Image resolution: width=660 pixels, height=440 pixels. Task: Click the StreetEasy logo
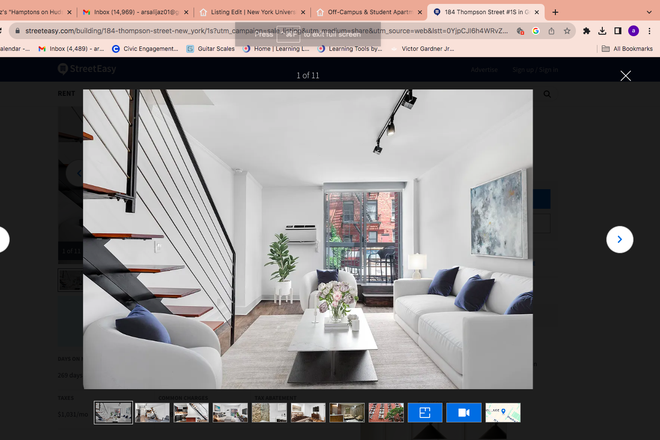tap(87, 69)
